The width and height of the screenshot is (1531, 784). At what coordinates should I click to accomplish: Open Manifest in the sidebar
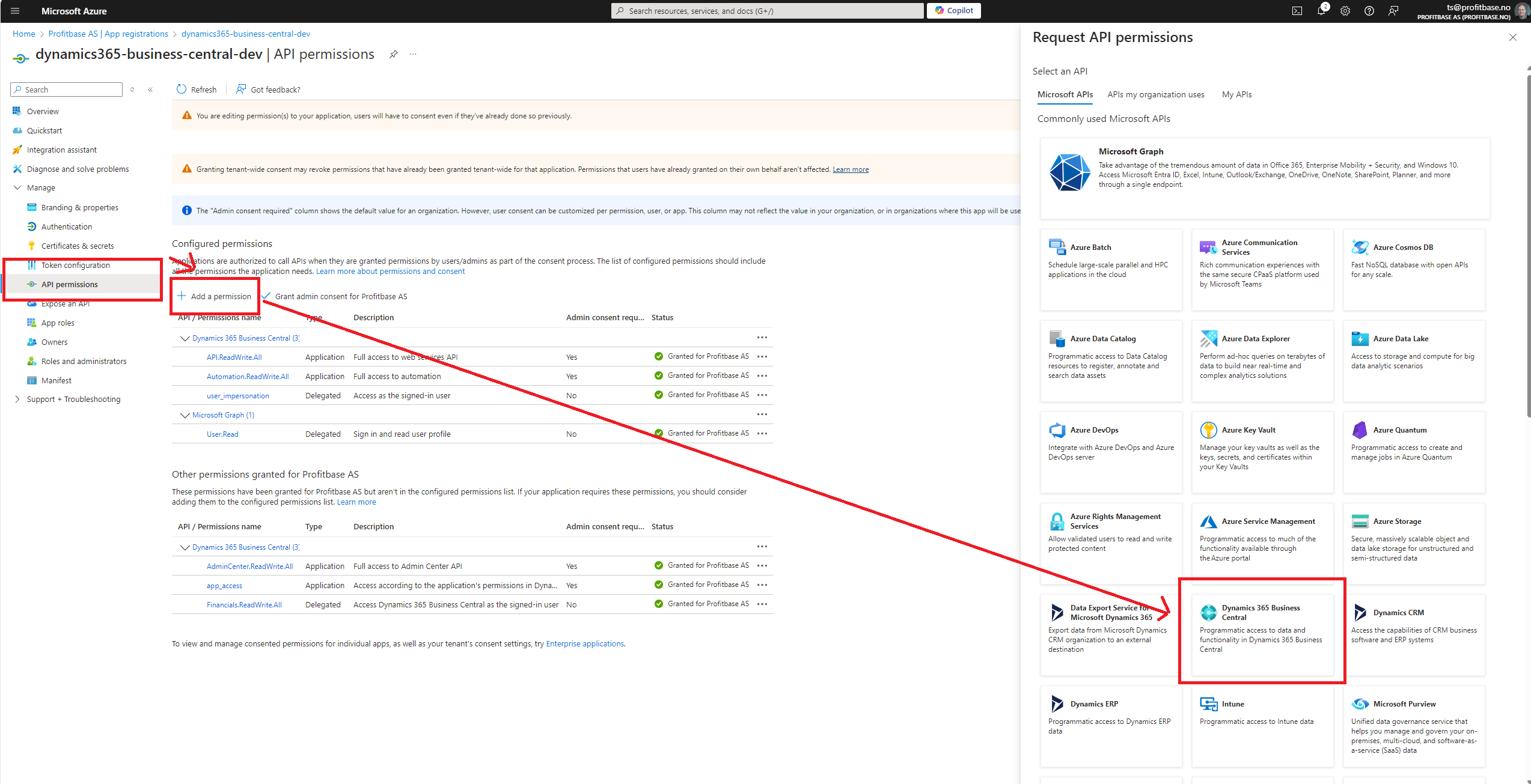pos(57,380)
